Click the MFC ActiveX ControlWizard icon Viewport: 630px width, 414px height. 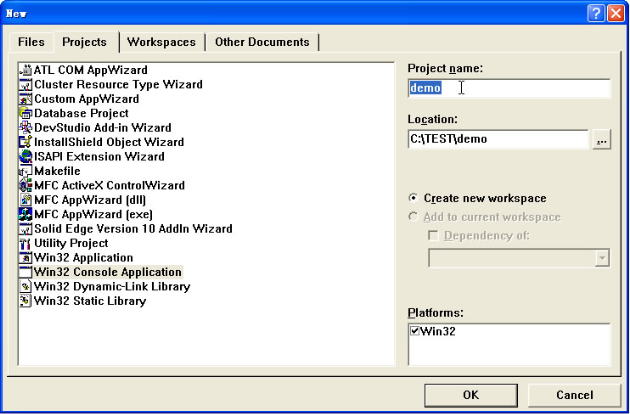pyautogui.click(x=26, y=186)
